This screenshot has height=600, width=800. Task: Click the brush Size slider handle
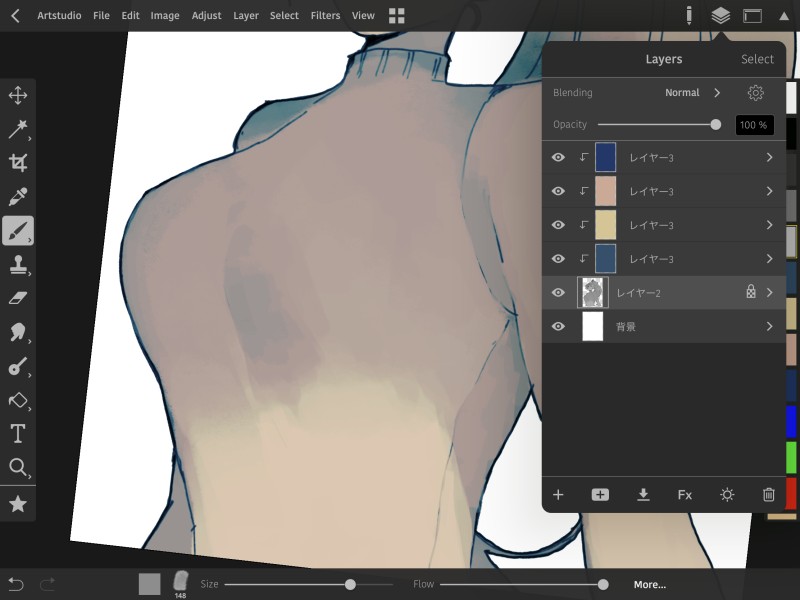(350, 584)
